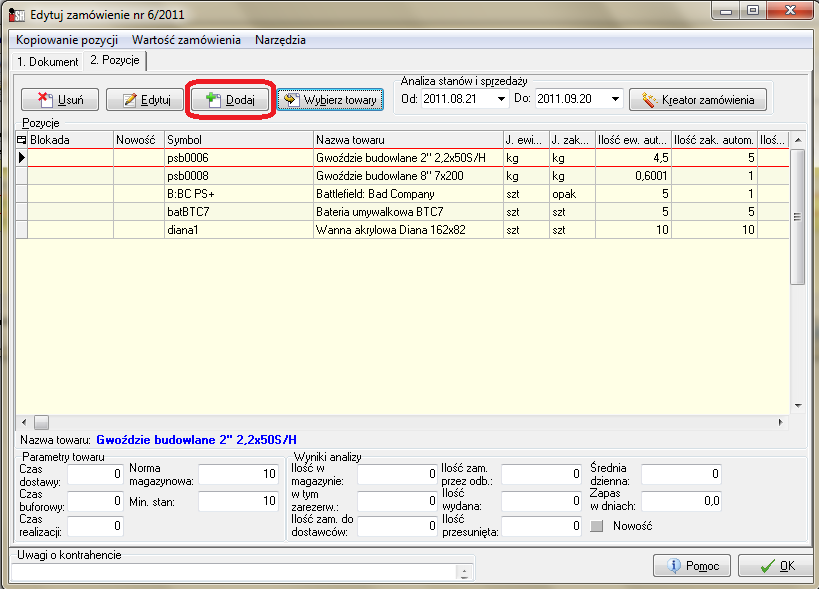This screenshot has width=819, height=589.
Task: Sort by the Nowość column header
Action: pos(139,139)
